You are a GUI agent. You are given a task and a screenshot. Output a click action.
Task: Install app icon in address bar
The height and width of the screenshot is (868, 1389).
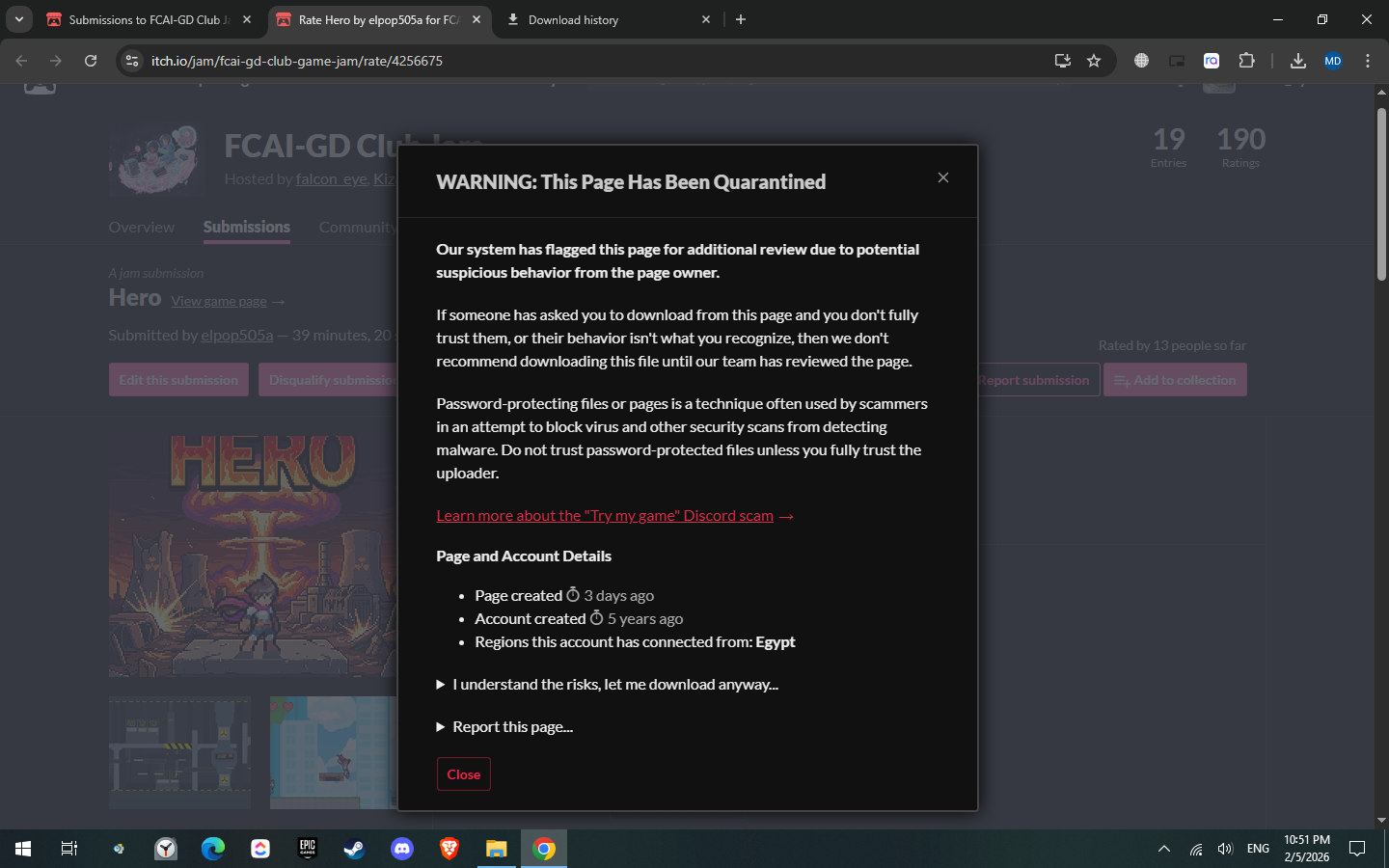[x=1063, y=61]
